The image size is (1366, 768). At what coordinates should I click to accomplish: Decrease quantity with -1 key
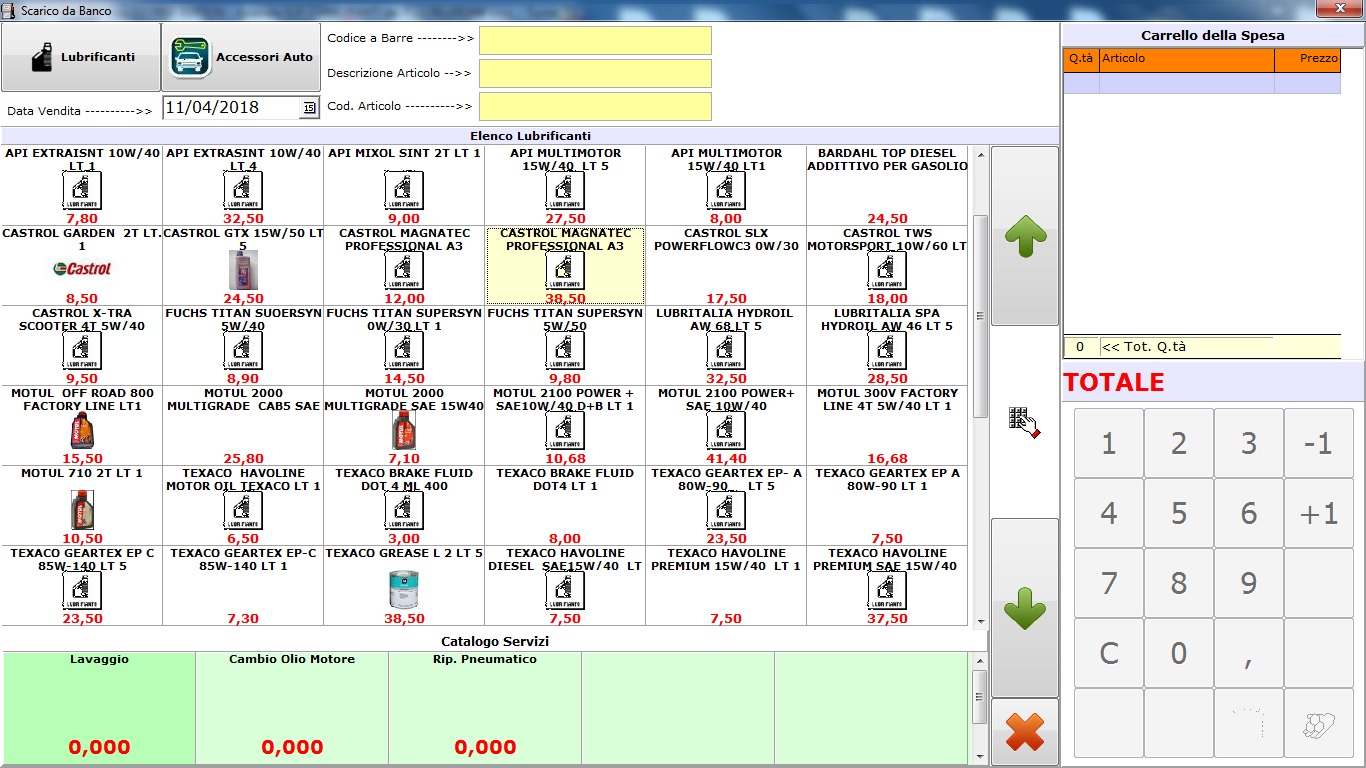[x=1318, y=443]
